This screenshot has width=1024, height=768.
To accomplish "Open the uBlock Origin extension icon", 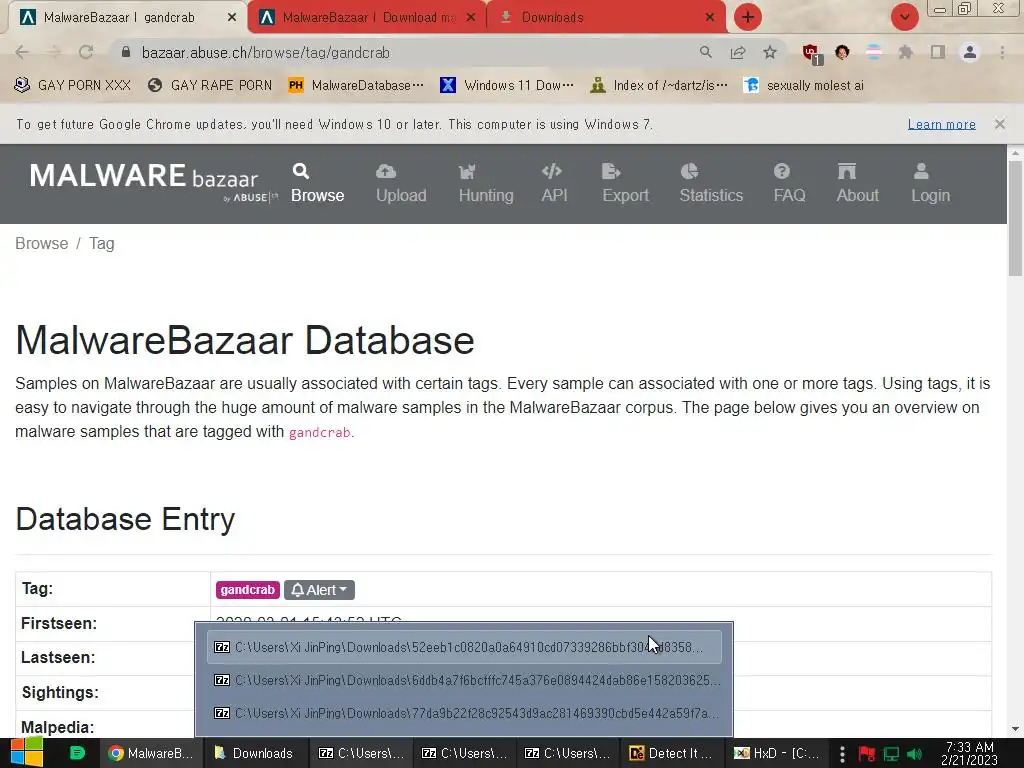I will (812, 54).
